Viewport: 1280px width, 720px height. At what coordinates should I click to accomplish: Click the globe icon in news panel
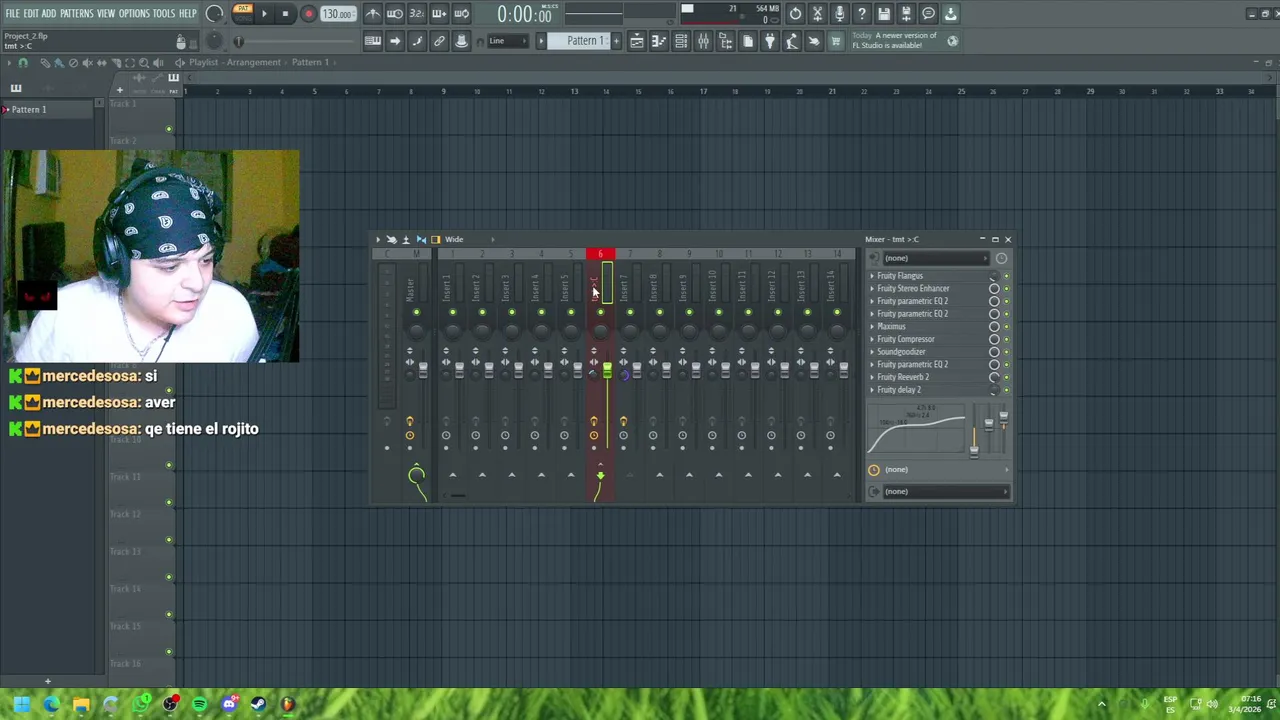click(x=952, y=41)
